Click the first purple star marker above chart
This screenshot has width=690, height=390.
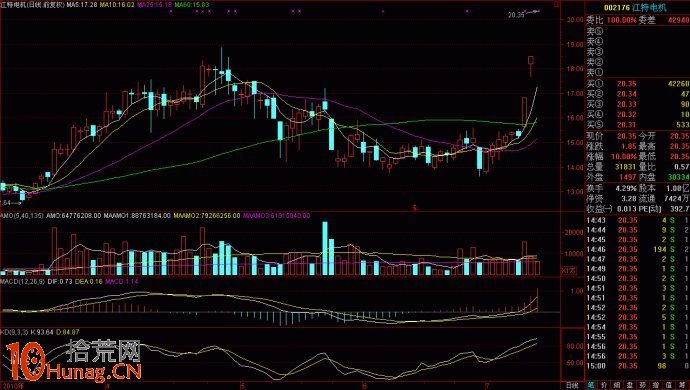pos(171,11)
